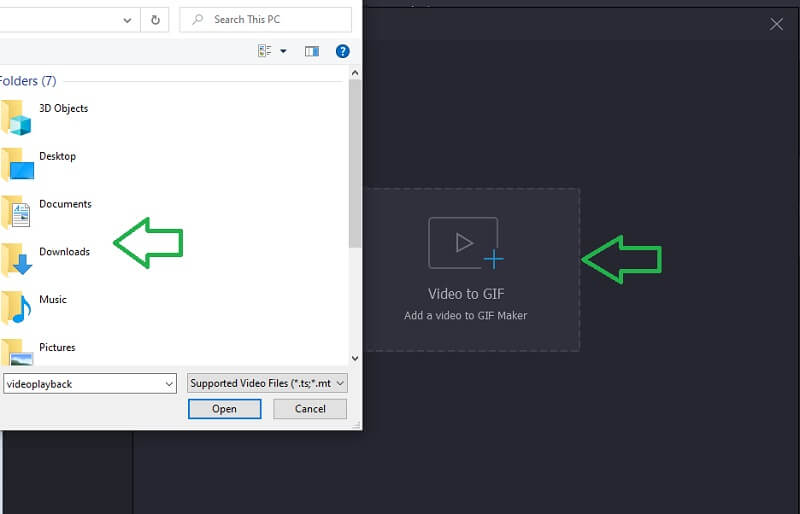
Task: Select the 3D Objects label
Action: (63, 108)
